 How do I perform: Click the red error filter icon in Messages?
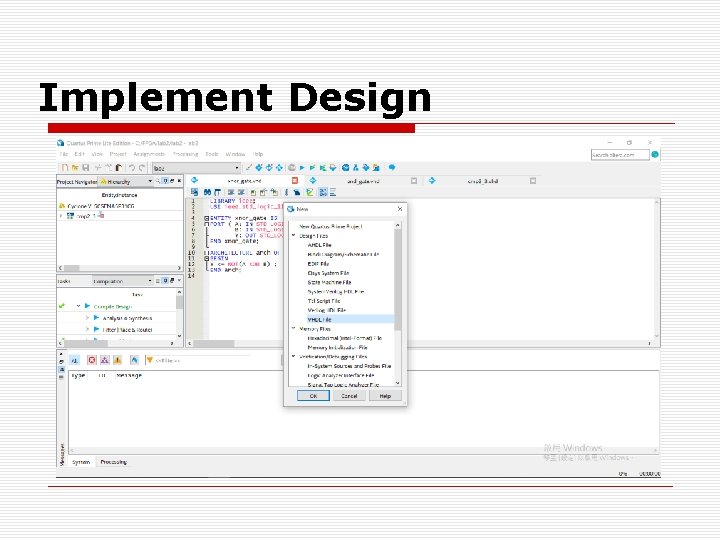(92, 360)
